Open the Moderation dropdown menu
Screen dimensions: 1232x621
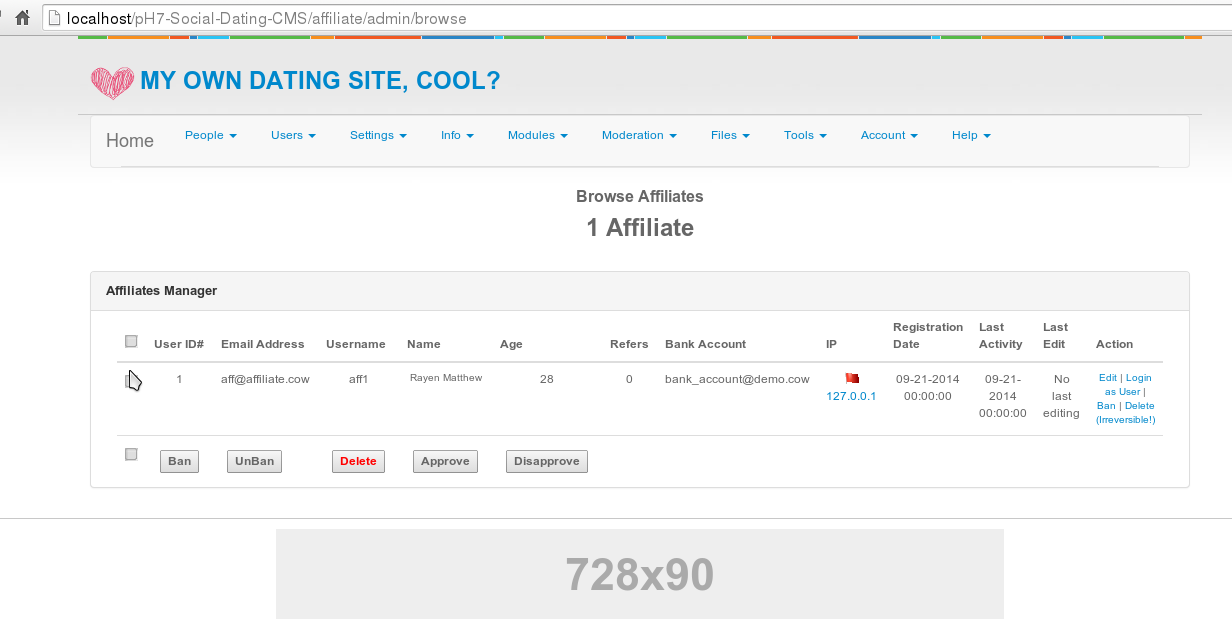pyautogui.click(x=639, y=135)
